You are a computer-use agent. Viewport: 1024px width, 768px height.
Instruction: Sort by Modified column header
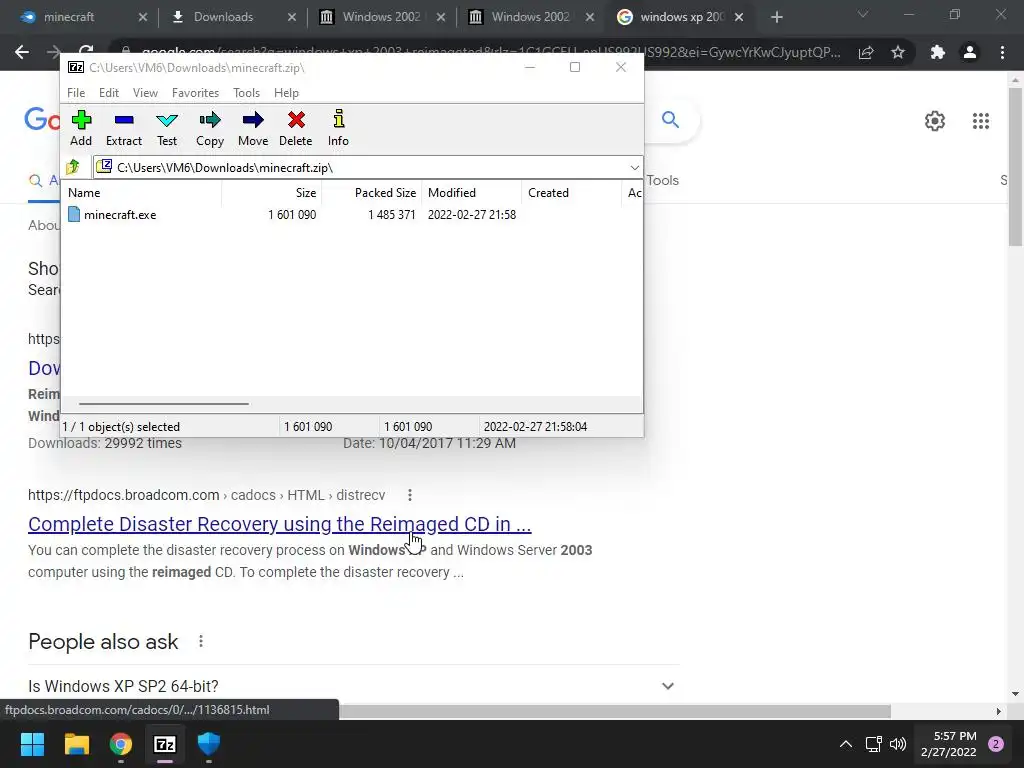pos(472,193)
